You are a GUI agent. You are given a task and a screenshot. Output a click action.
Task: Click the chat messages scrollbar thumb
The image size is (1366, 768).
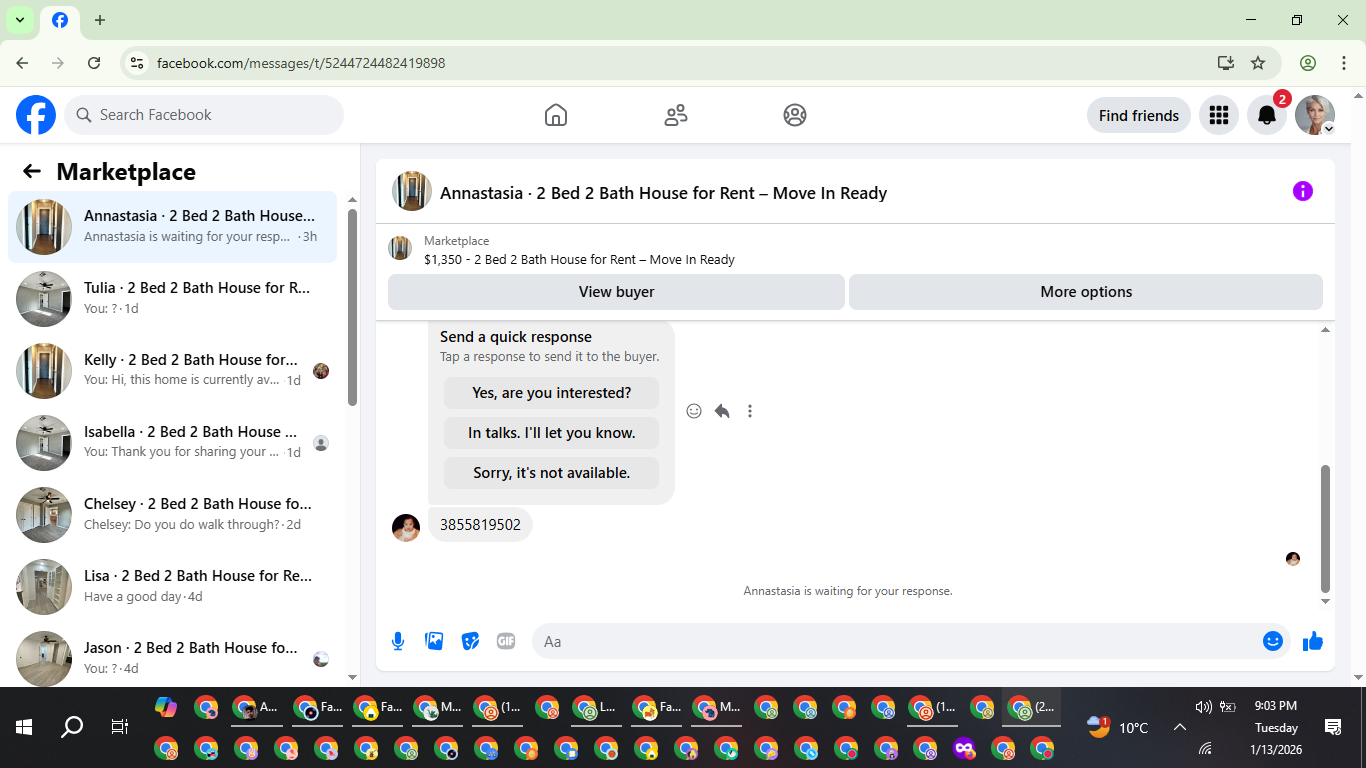click(x=1326, y=529)
